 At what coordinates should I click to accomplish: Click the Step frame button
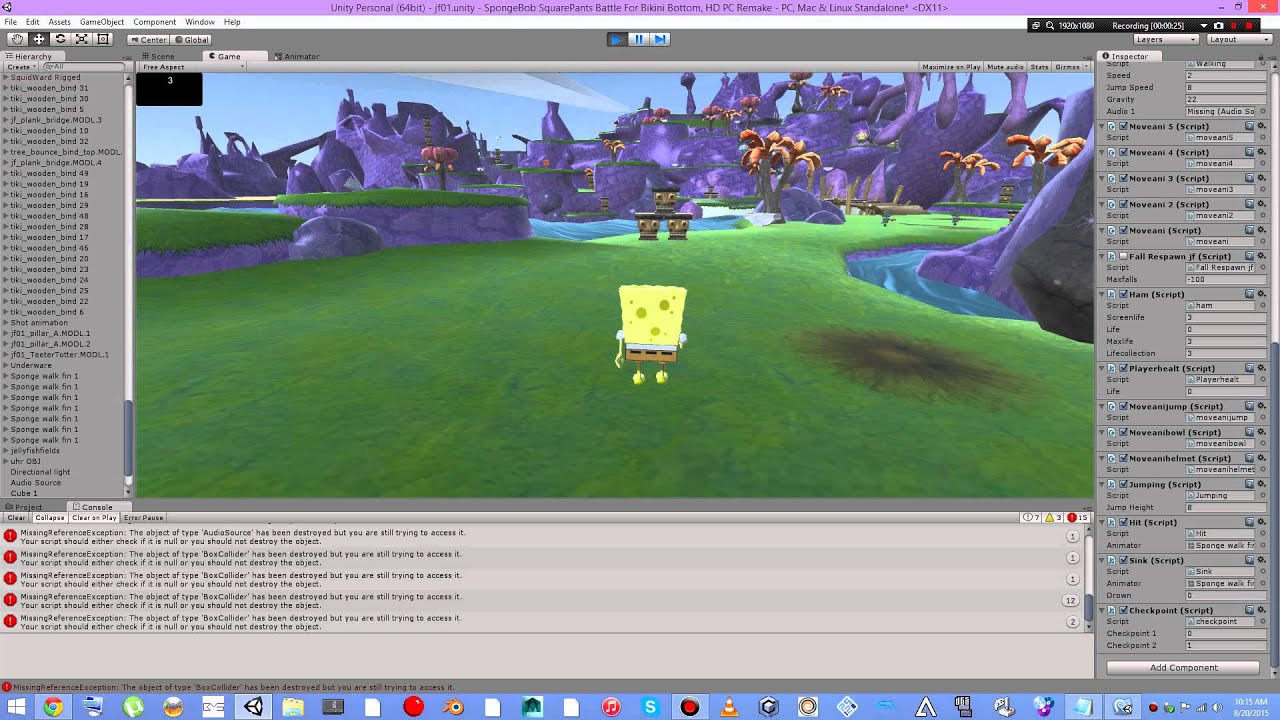[660, 39]
